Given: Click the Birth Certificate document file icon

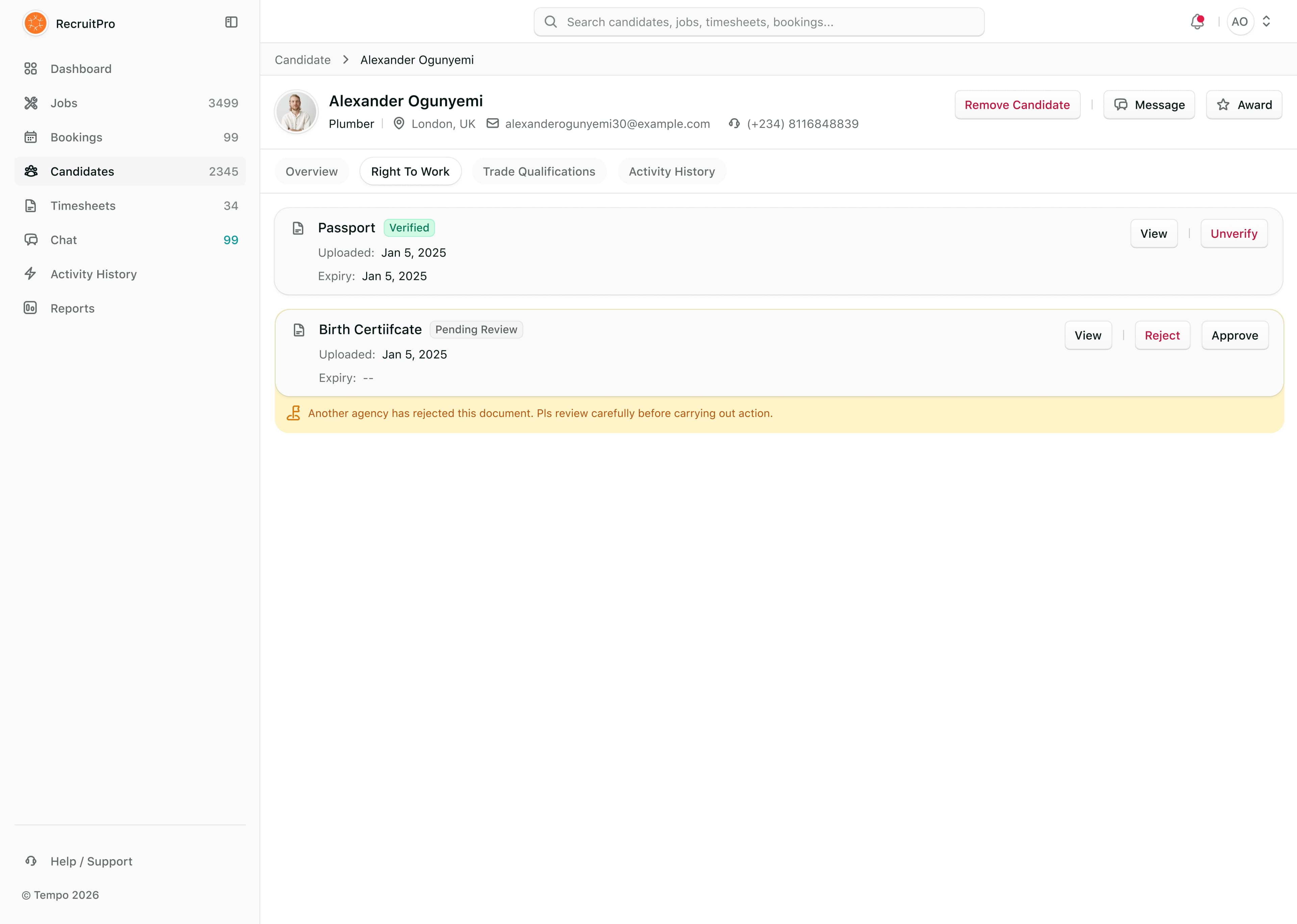Looking at the screenshot, I should click(299, 330).
